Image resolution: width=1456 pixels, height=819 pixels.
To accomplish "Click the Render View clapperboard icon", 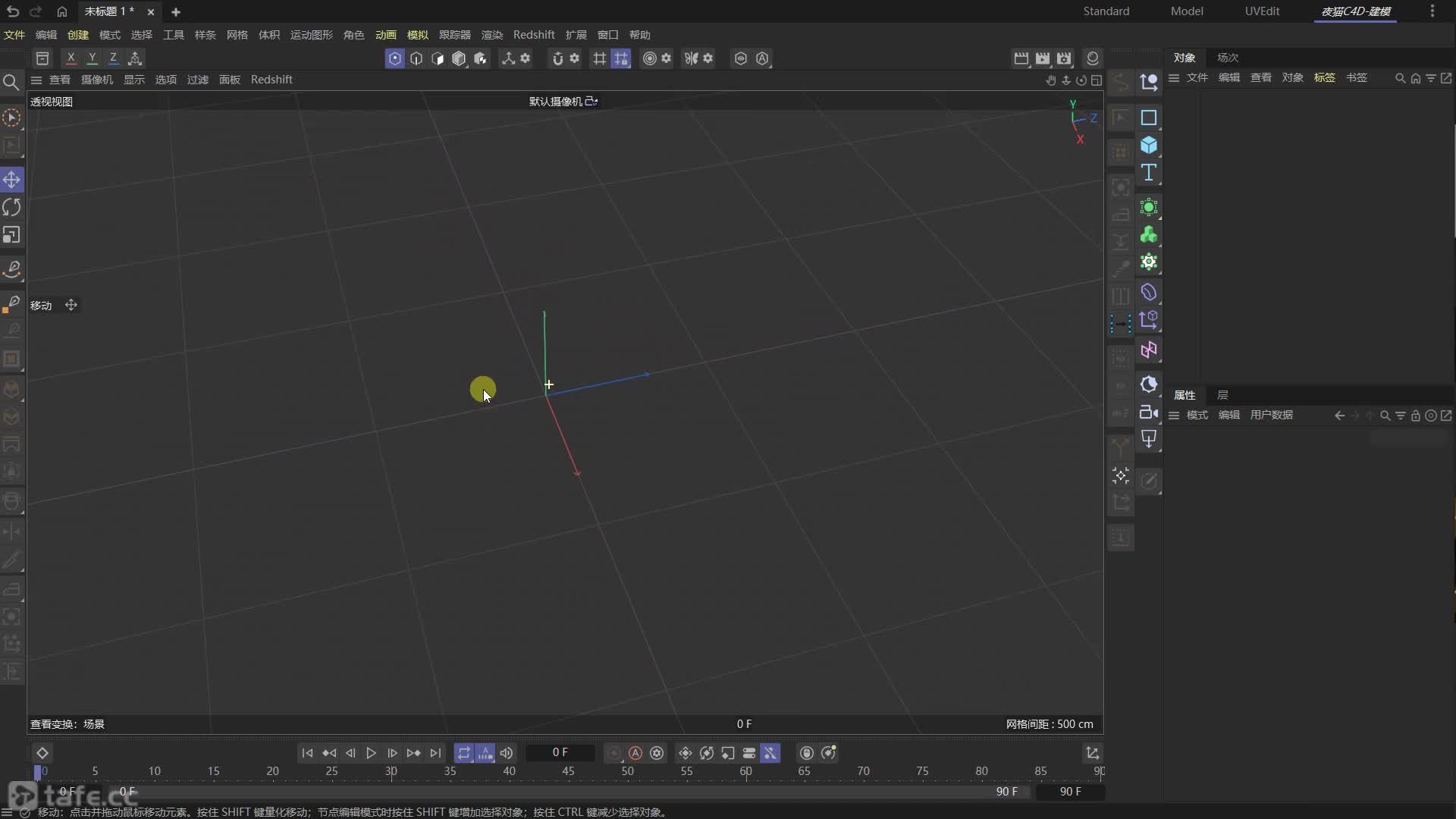I will coord(1021,58).
